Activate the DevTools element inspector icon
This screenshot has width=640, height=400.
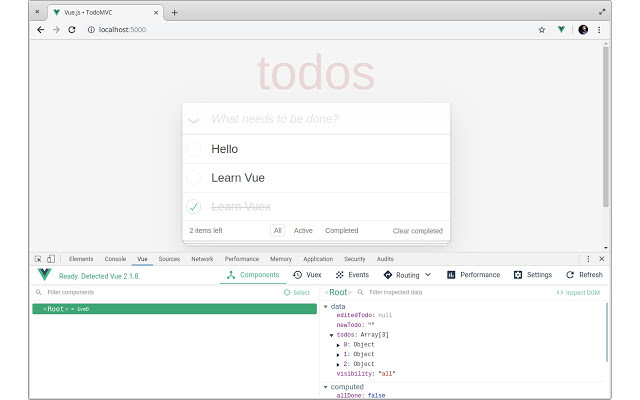click(x=38, y=259)
